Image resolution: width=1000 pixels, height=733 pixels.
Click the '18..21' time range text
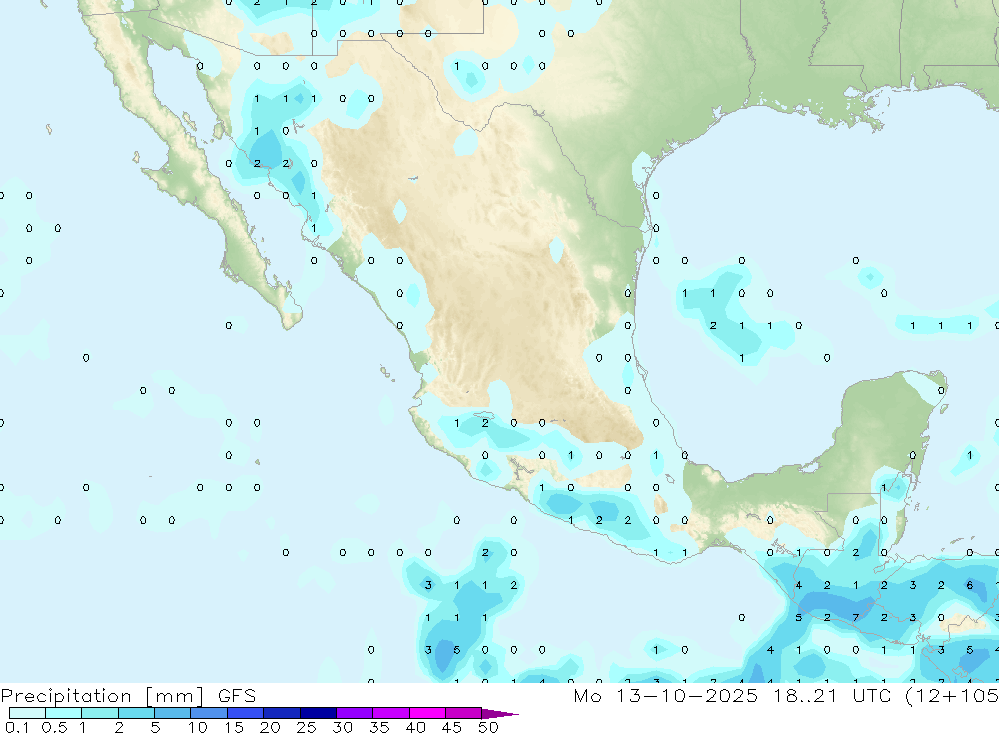point(805,695)
